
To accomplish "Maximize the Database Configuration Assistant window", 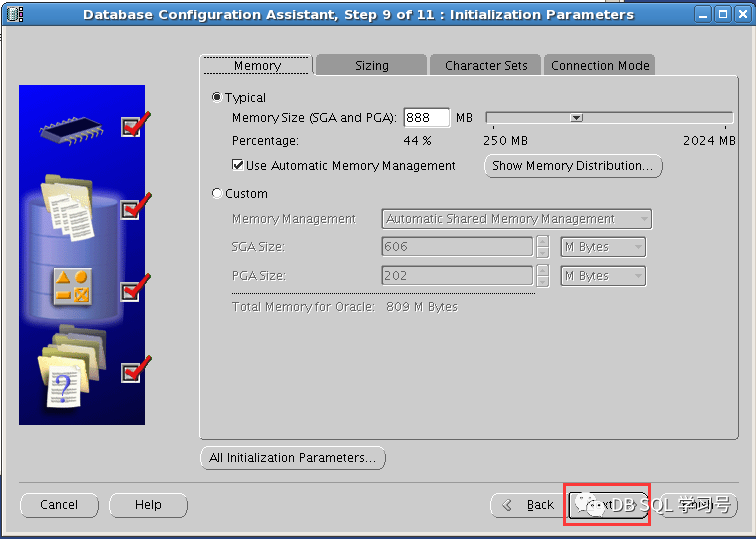I will 723,14.
